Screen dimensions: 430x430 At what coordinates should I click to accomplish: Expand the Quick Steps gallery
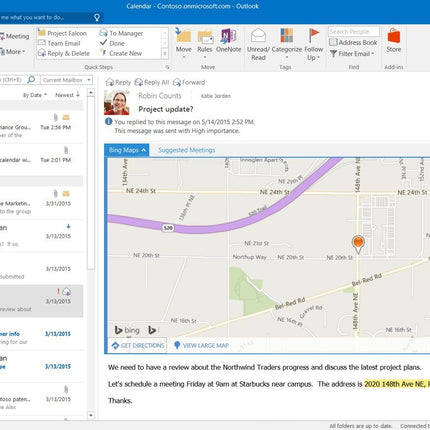(x=165, y=54)
